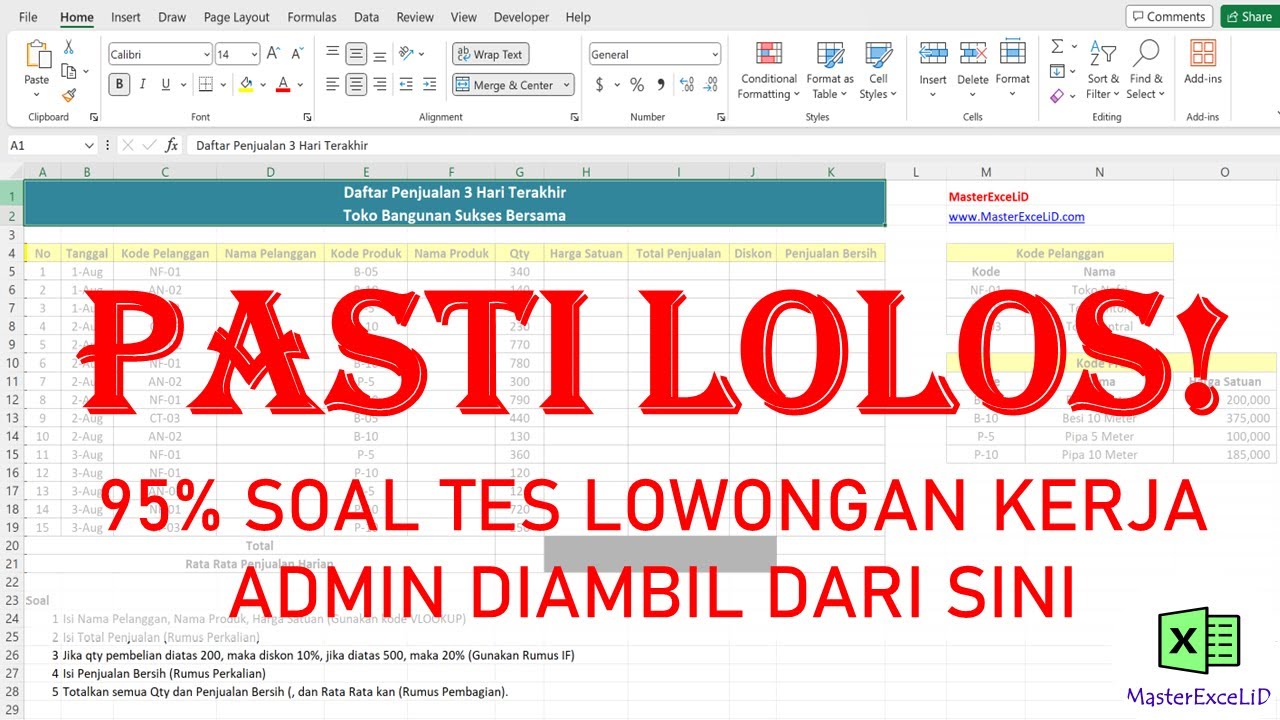Apply the yellow Fill Color
This screenshot has width=1280, height=720.
click(246, 85)
